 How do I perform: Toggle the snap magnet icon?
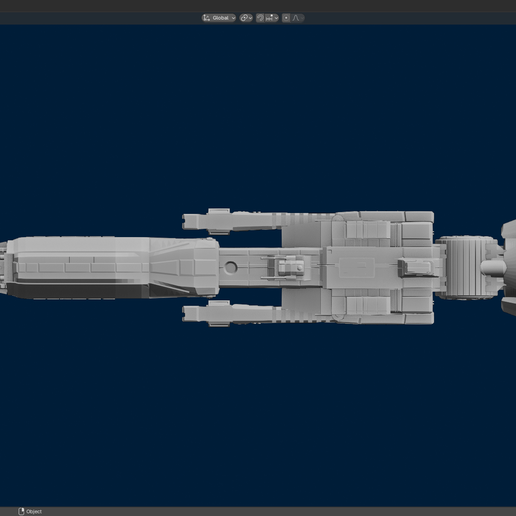[260, 18]
